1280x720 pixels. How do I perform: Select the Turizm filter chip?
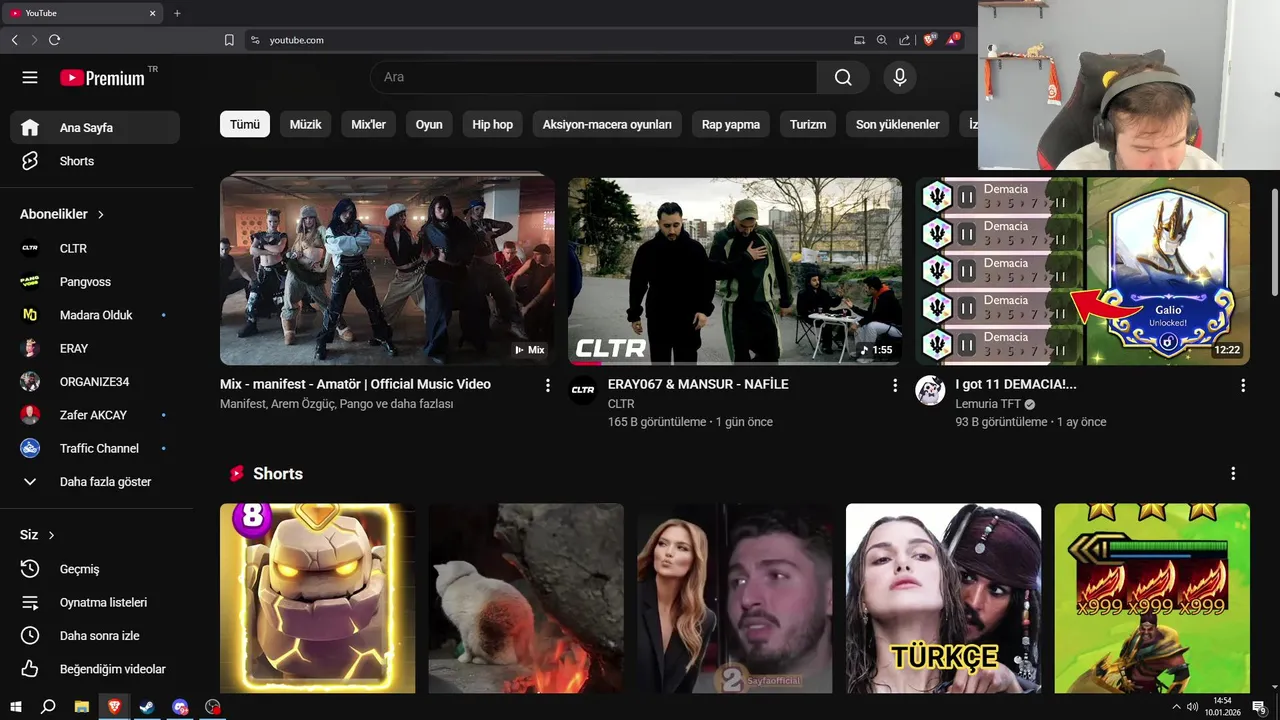pyautogui.click(x=808, y=124)
